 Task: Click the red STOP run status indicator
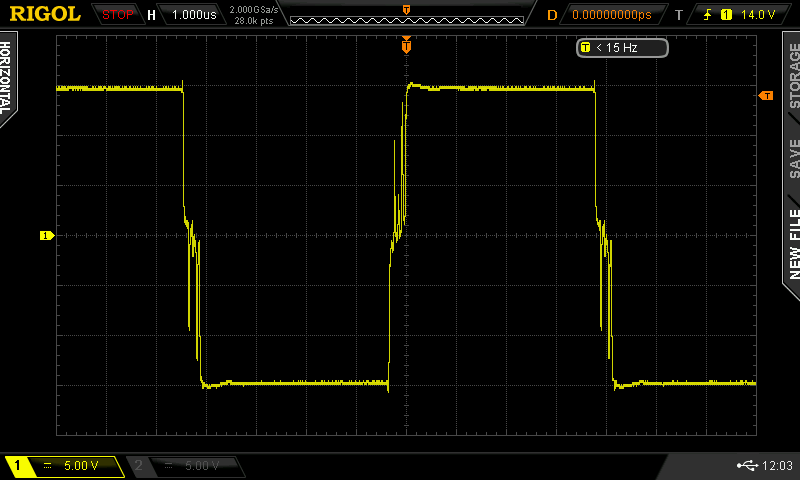tap(116, 15)
